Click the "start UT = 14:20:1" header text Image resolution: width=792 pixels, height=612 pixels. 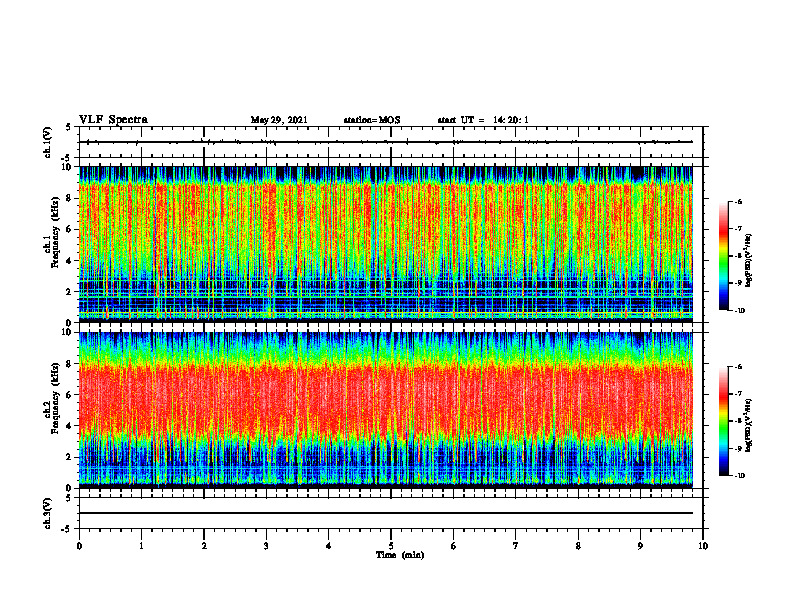[x=483, y=120]
